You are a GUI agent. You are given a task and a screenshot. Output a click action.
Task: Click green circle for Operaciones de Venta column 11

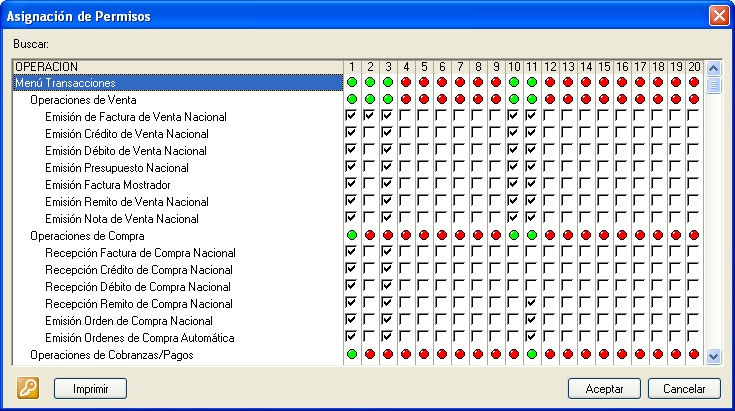(x=532, y=100)
